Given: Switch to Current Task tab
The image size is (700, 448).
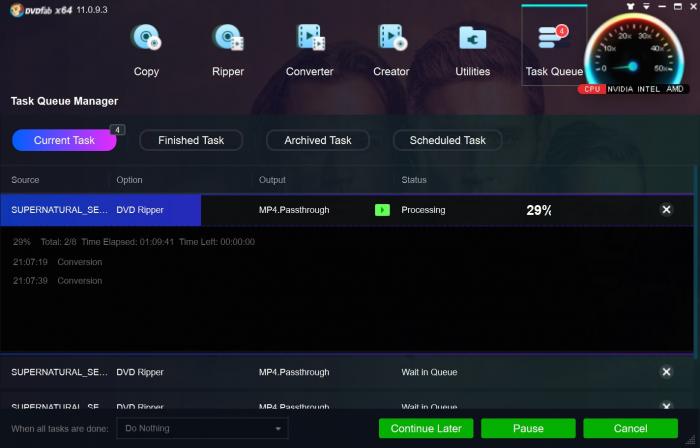Looking at the screenshot, I should coord(64,140).
